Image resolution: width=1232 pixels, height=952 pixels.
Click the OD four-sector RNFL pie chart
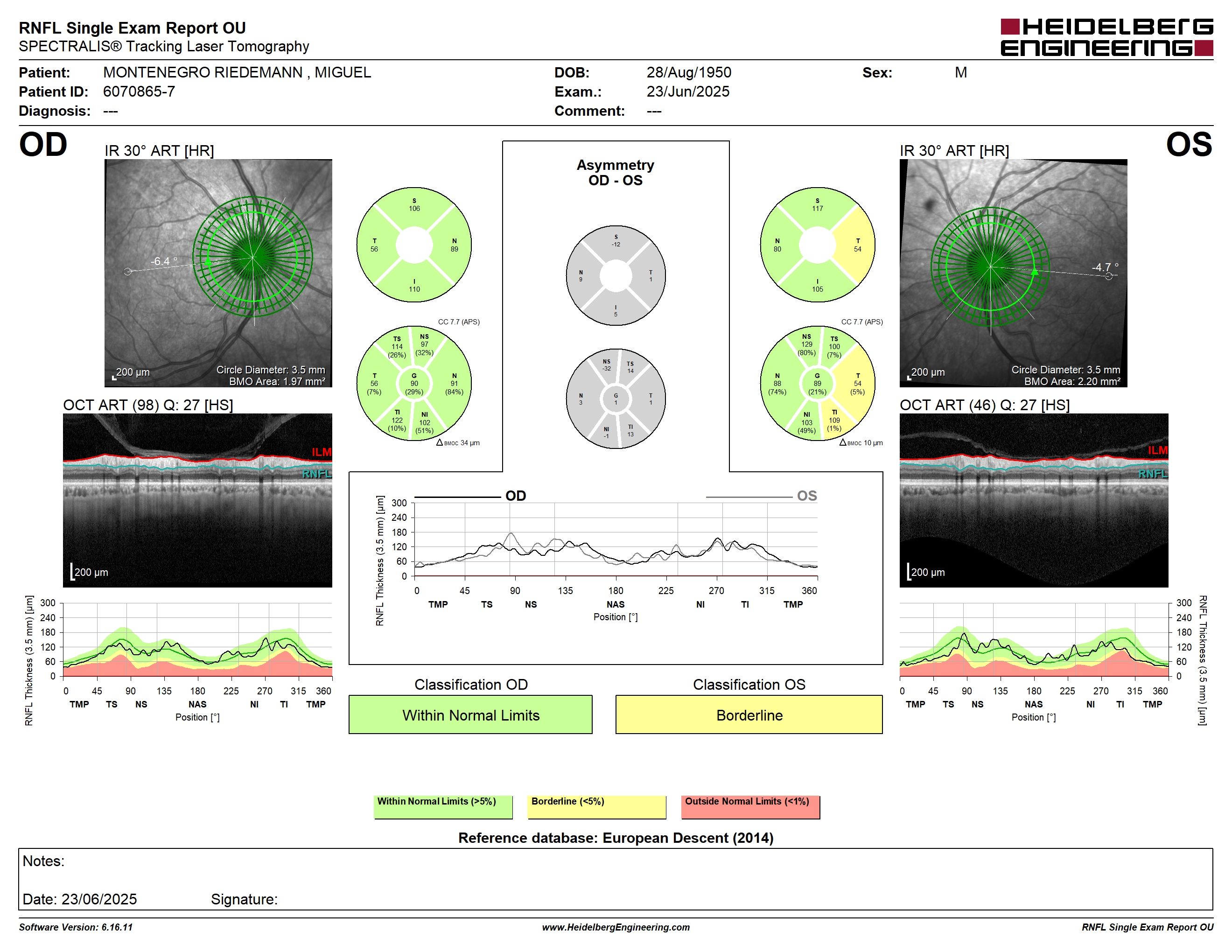[414, 245]
